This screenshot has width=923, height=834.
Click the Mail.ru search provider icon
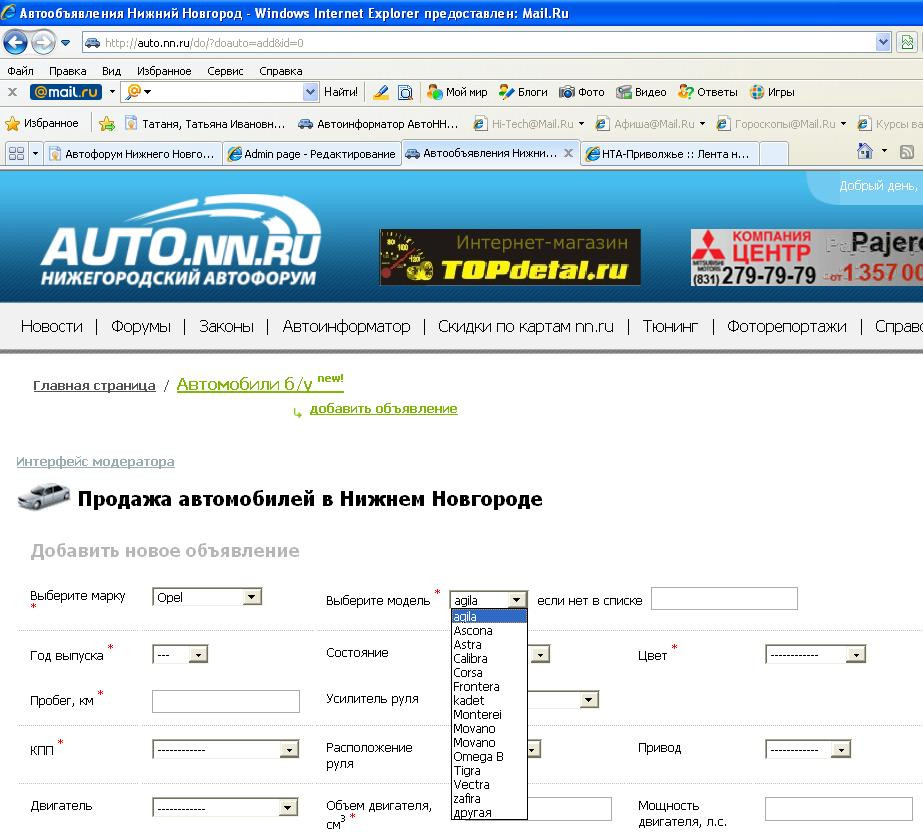[134, 91]
